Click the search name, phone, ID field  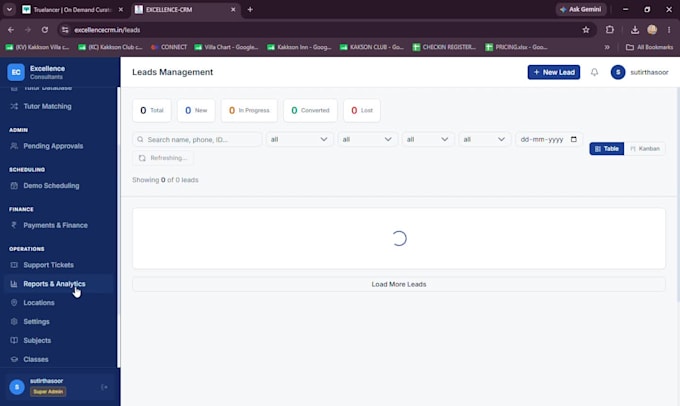197,139
